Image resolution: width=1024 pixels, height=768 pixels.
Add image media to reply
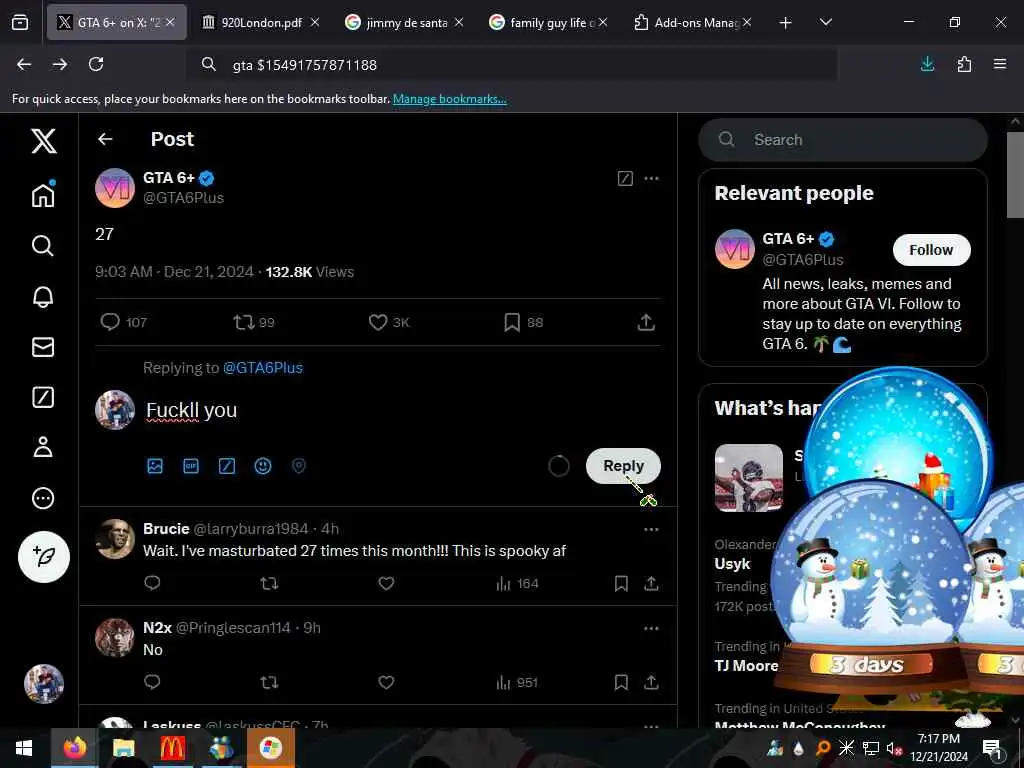(x=155, y=466)
